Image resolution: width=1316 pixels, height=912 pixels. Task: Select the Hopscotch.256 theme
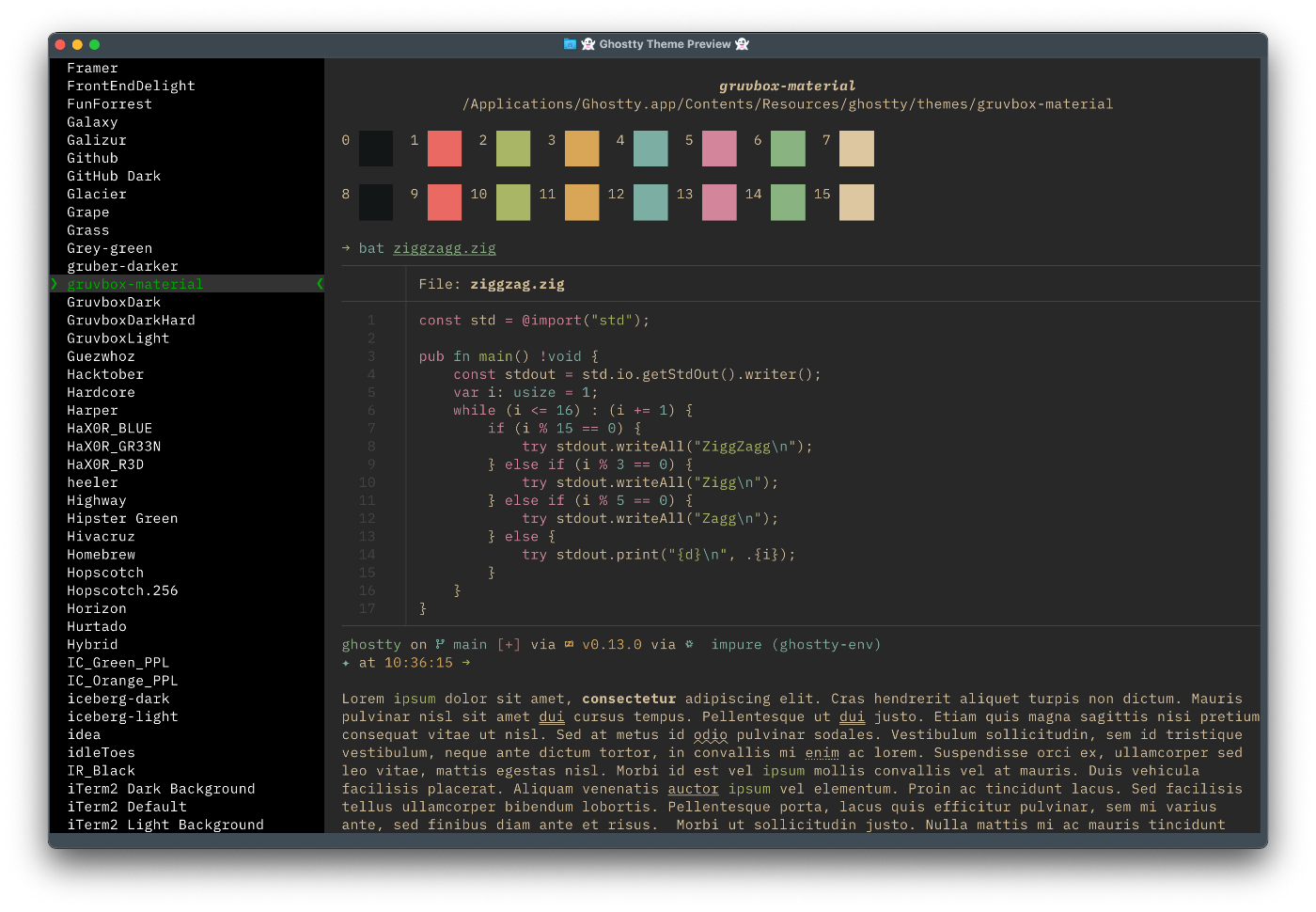pos(122,590)
